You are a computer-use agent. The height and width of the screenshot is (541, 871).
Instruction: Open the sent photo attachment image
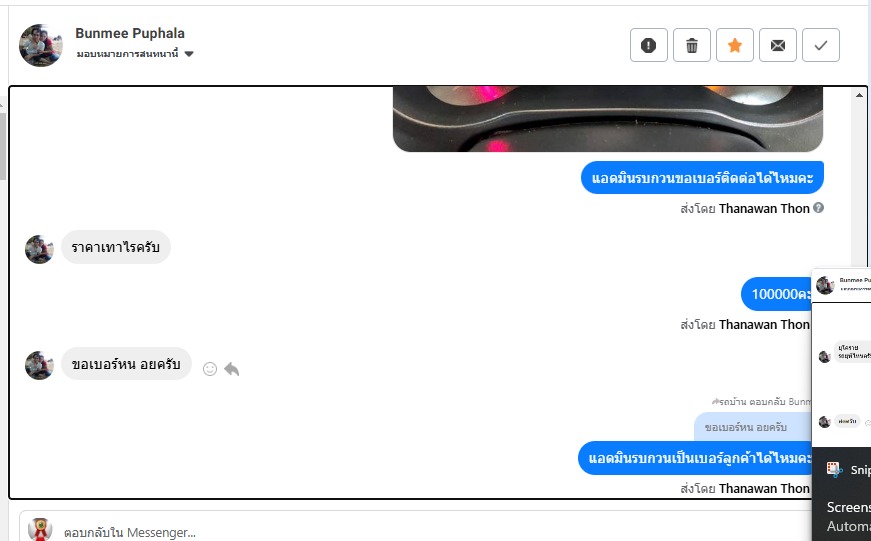[x=608, y=119]
